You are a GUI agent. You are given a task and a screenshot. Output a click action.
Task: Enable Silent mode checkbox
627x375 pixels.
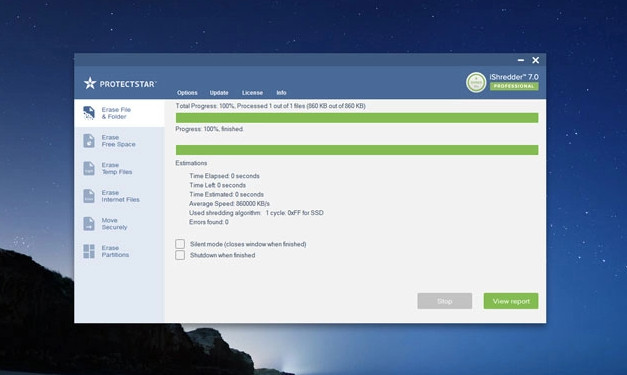click(180, 244)
